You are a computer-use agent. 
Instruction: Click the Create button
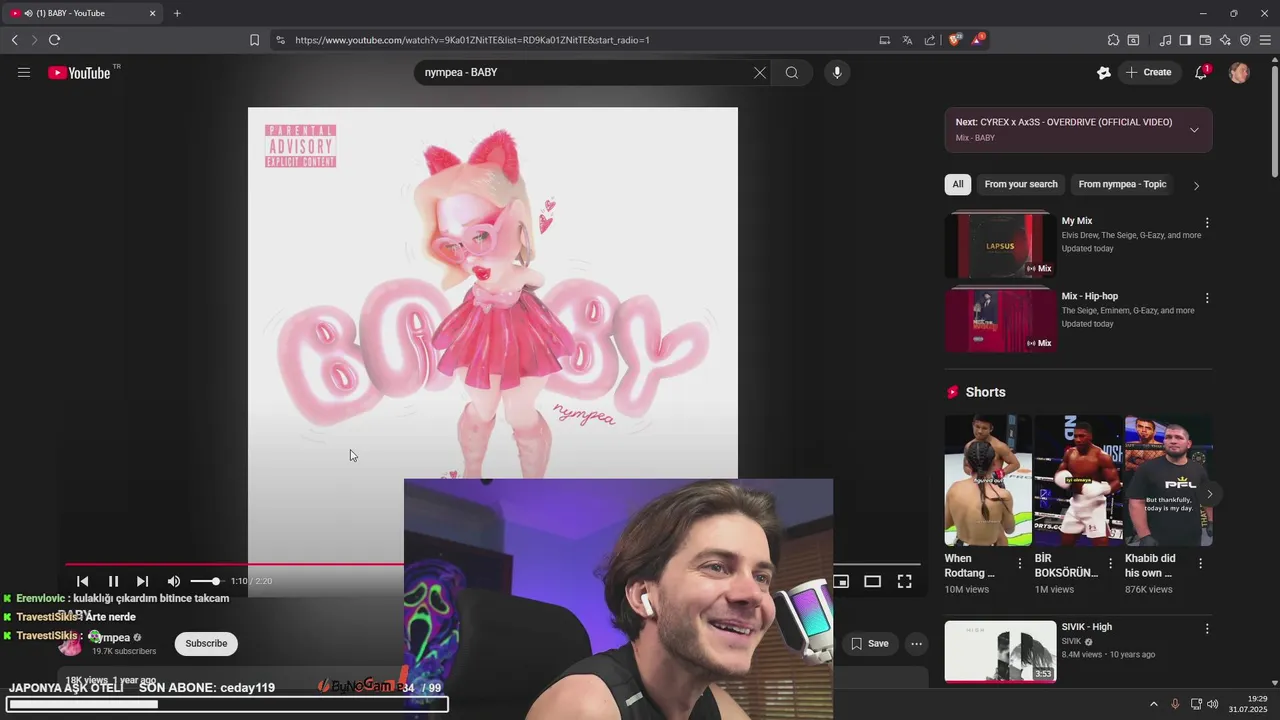1148,72
